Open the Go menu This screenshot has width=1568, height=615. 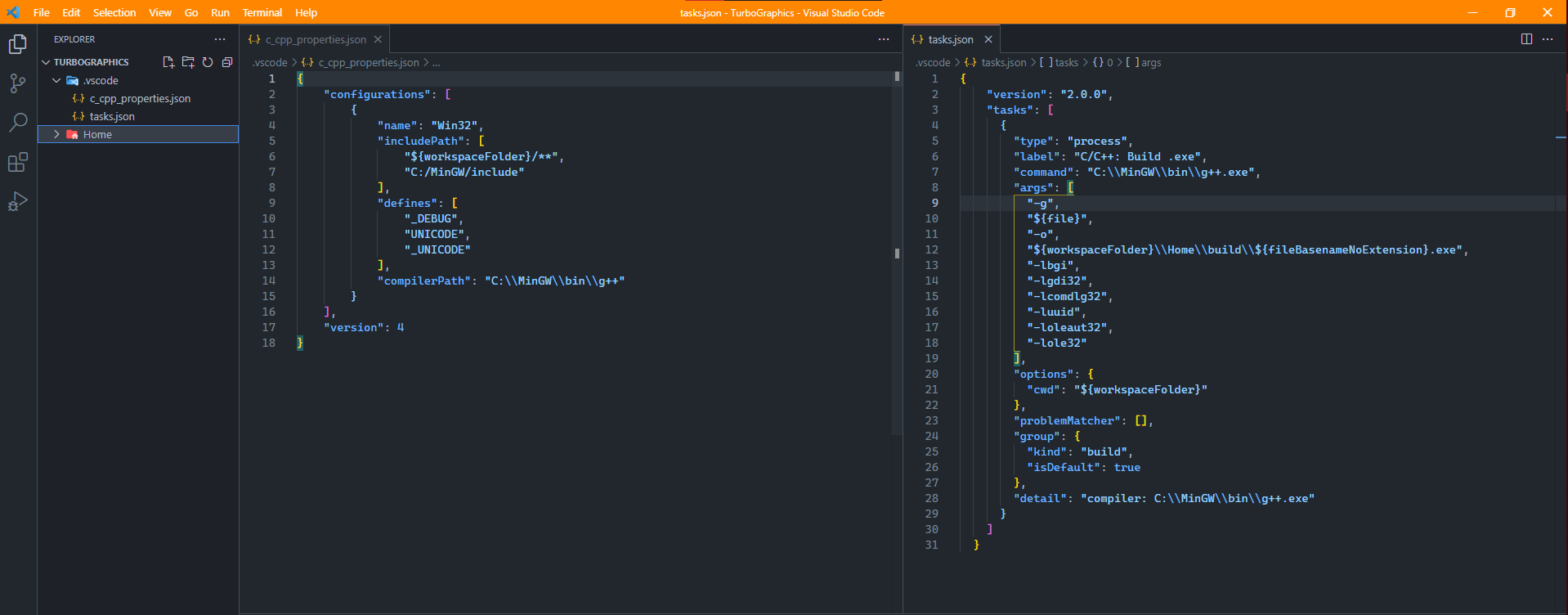coord(191,12)
